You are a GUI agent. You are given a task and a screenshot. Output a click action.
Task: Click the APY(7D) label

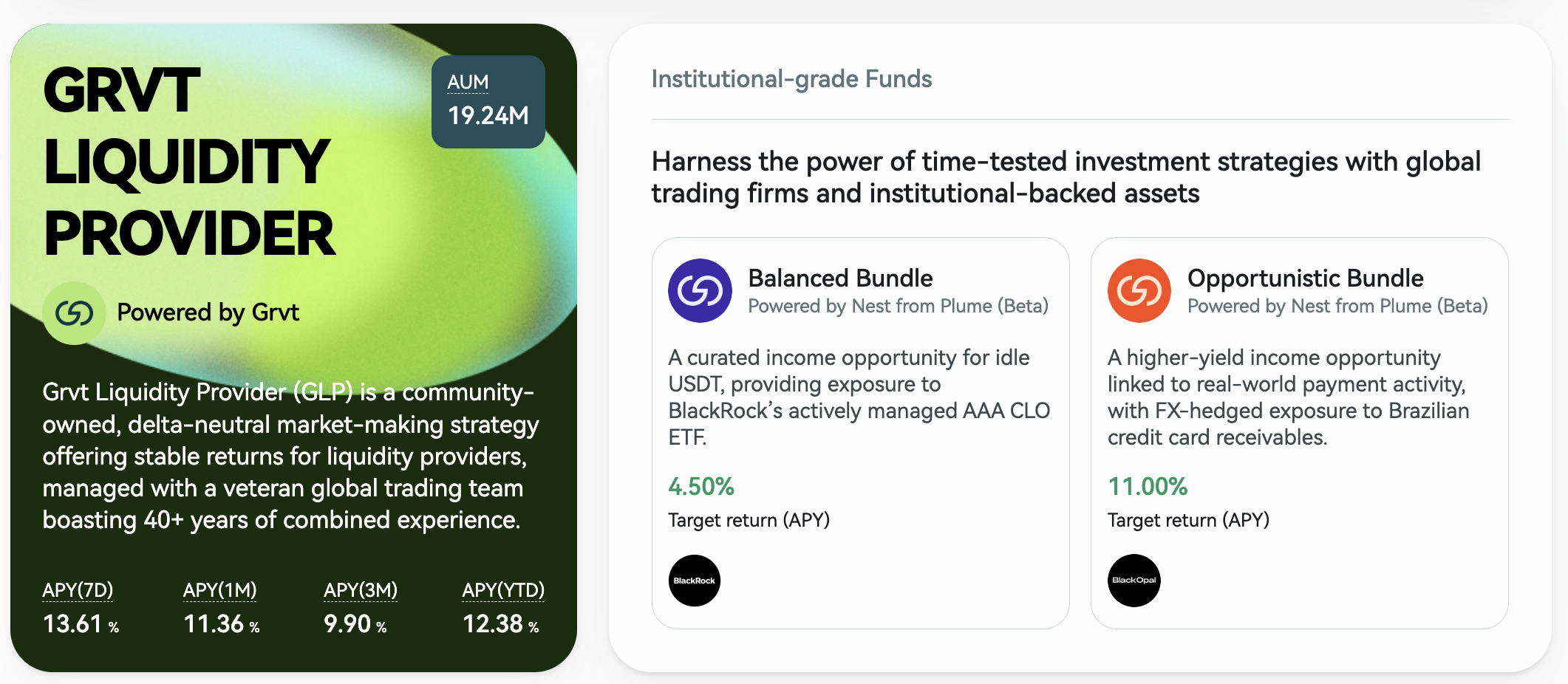78,590
